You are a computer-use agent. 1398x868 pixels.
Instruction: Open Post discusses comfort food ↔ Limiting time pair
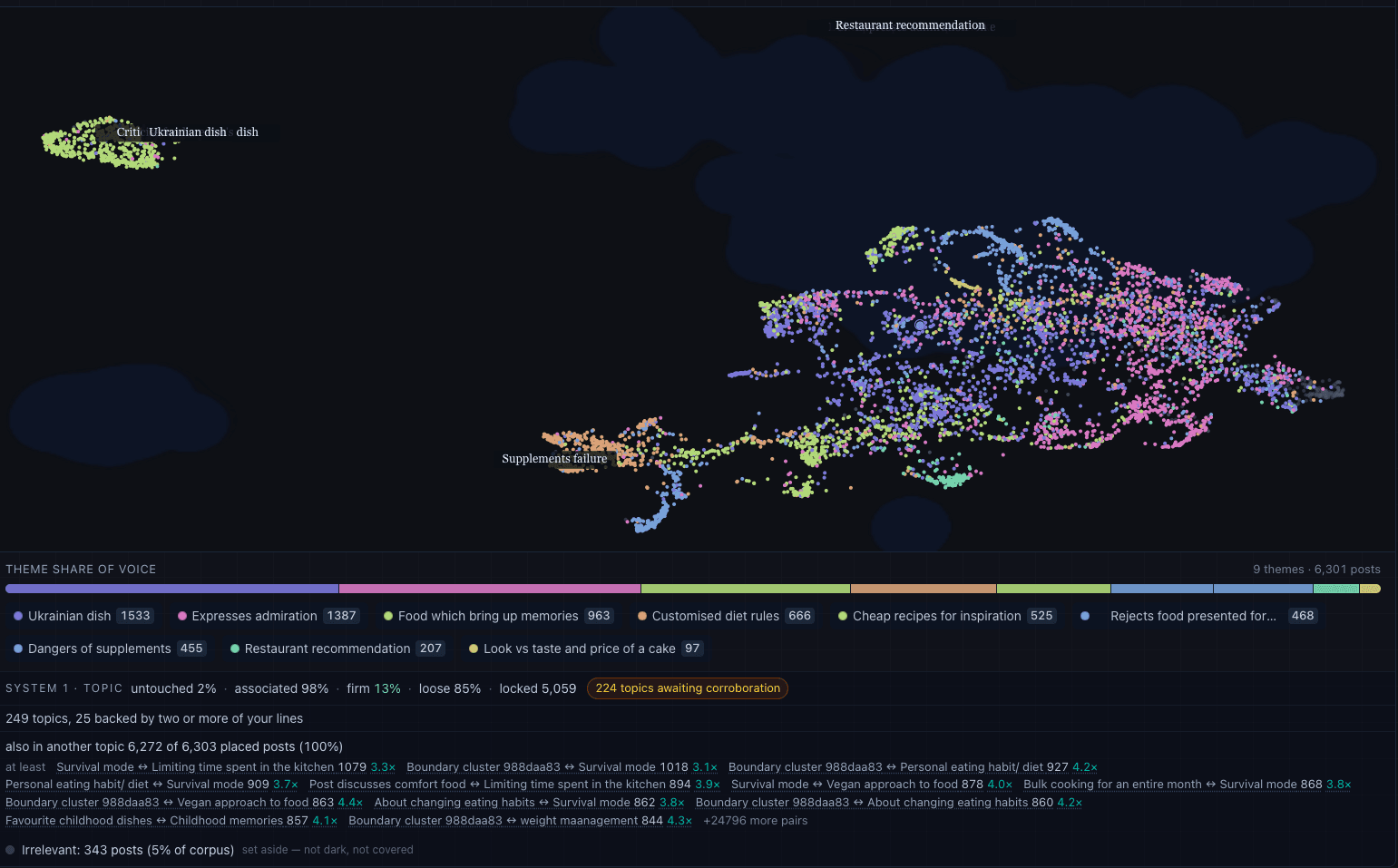coord(514,785)
